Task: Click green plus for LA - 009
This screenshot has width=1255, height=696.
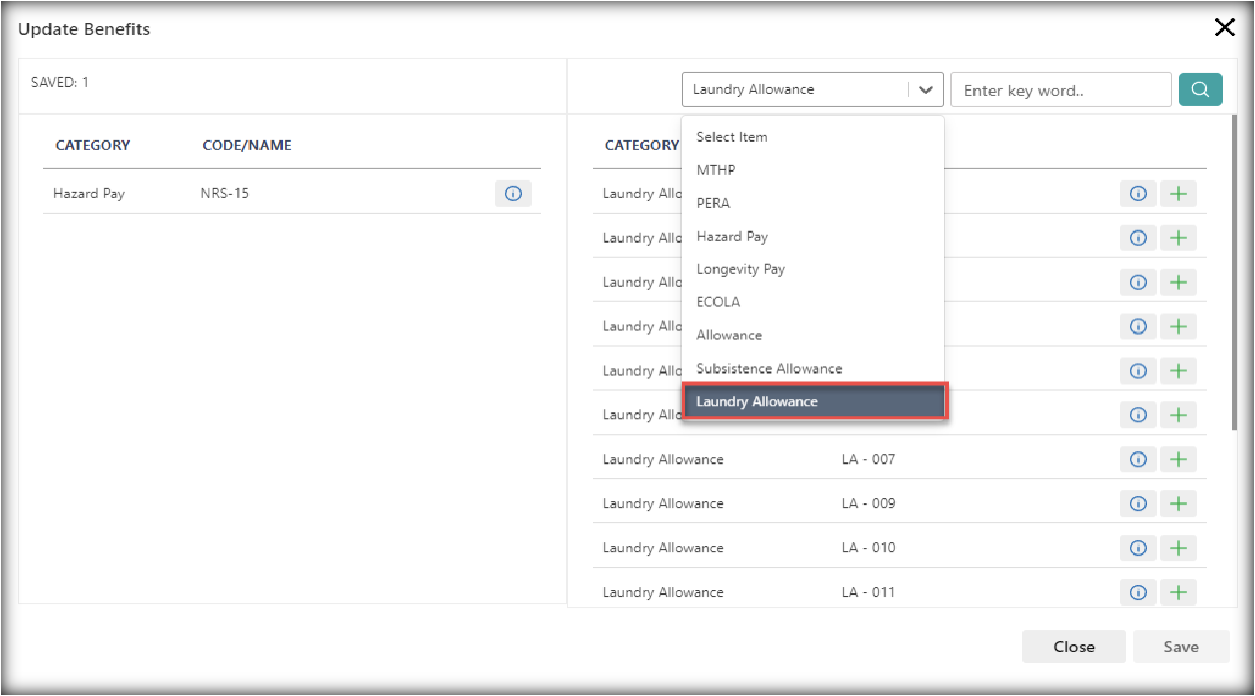Action: pos(1178,503)
